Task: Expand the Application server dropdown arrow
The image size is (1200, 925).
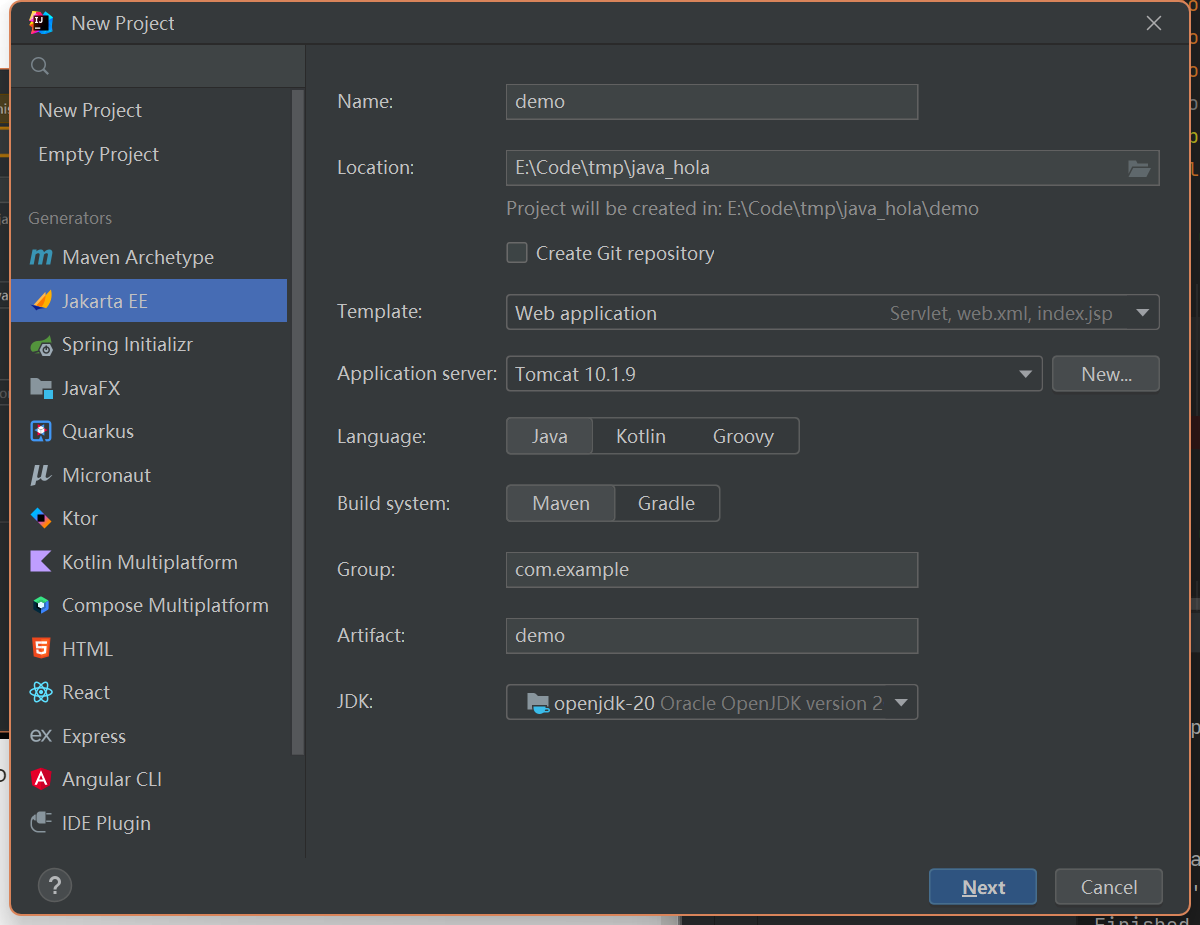Action: 1025,374
